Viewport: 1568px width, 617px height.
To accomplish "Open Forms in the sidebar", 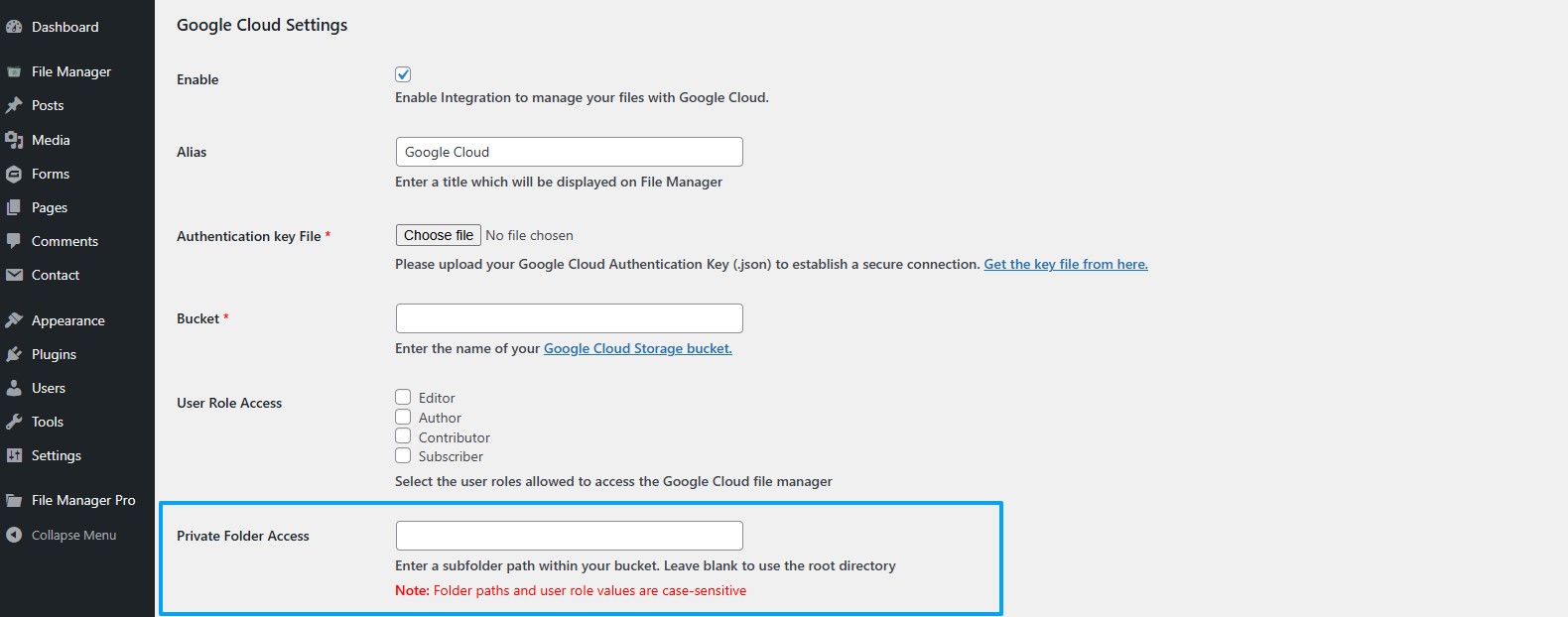I will coord(51,174).
